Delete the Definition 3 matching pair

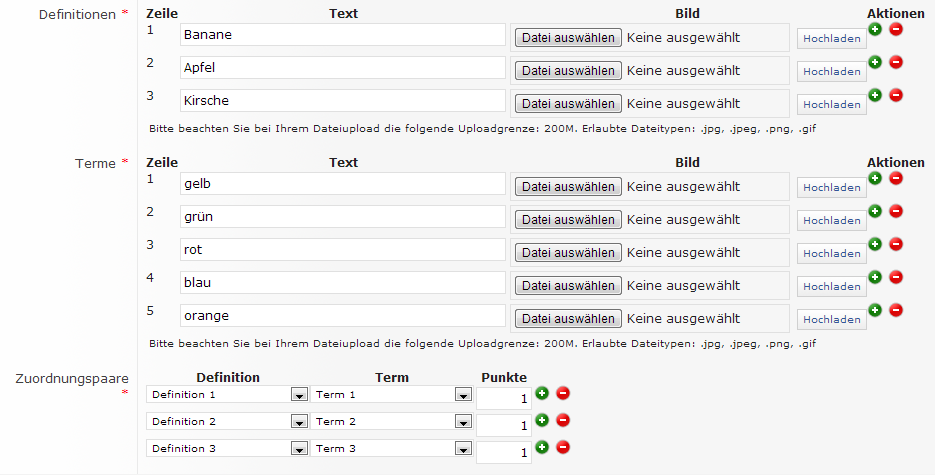coord(562,447)
